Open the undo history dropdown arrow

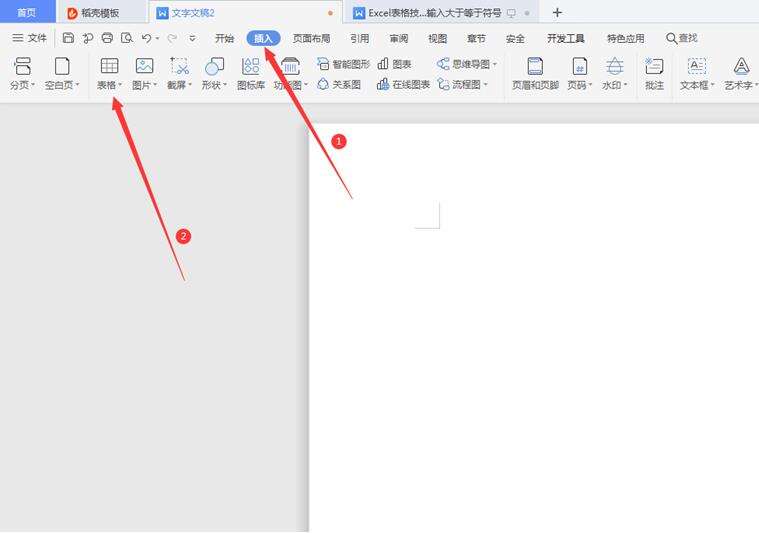(157, 38)
